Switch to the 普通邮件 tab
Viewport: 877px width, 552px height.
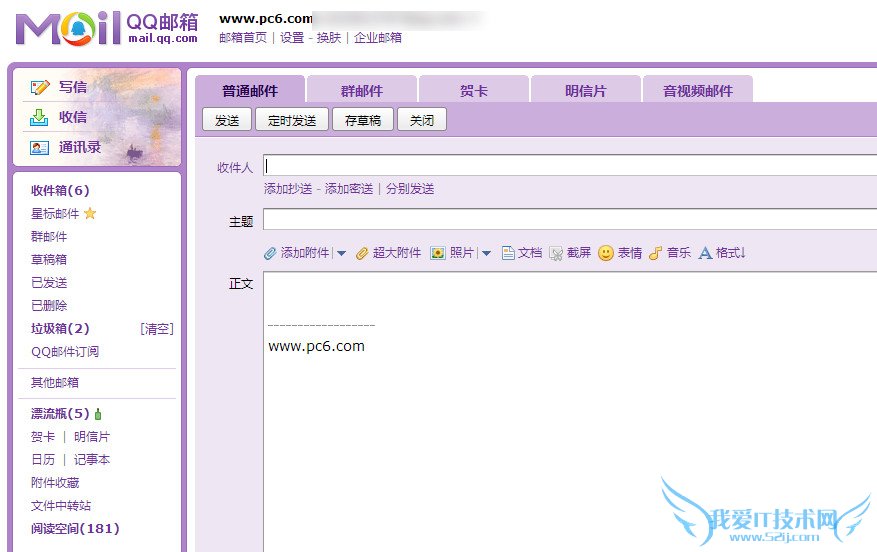coord(250,91)
